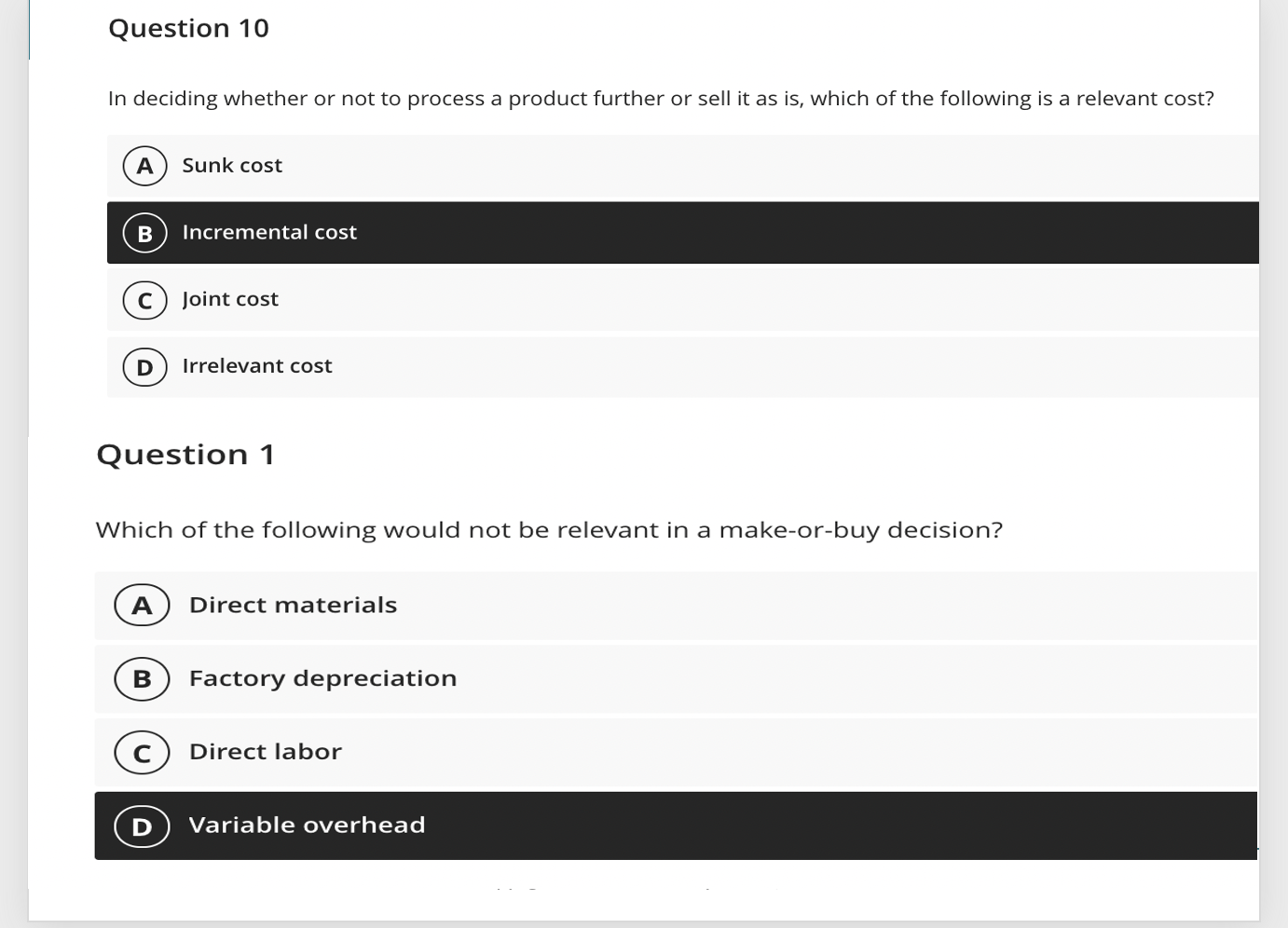Click the partially visible text below Variable overhead
Screen dimensions: 1288x928
601,892
